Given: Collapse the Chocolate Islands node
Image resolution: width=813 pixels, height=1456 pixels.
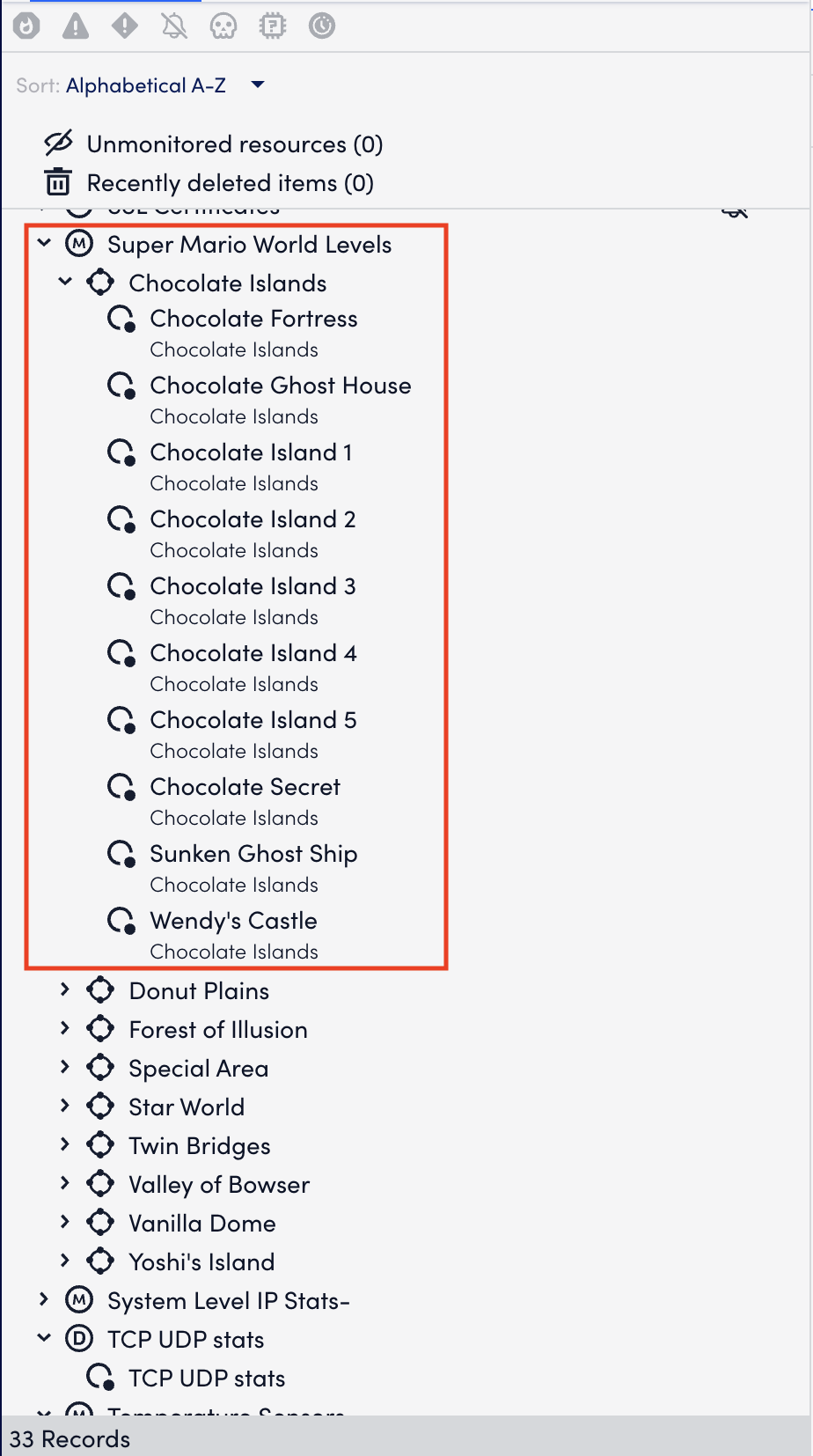Looking at the screenshot, I should (65, 282).
